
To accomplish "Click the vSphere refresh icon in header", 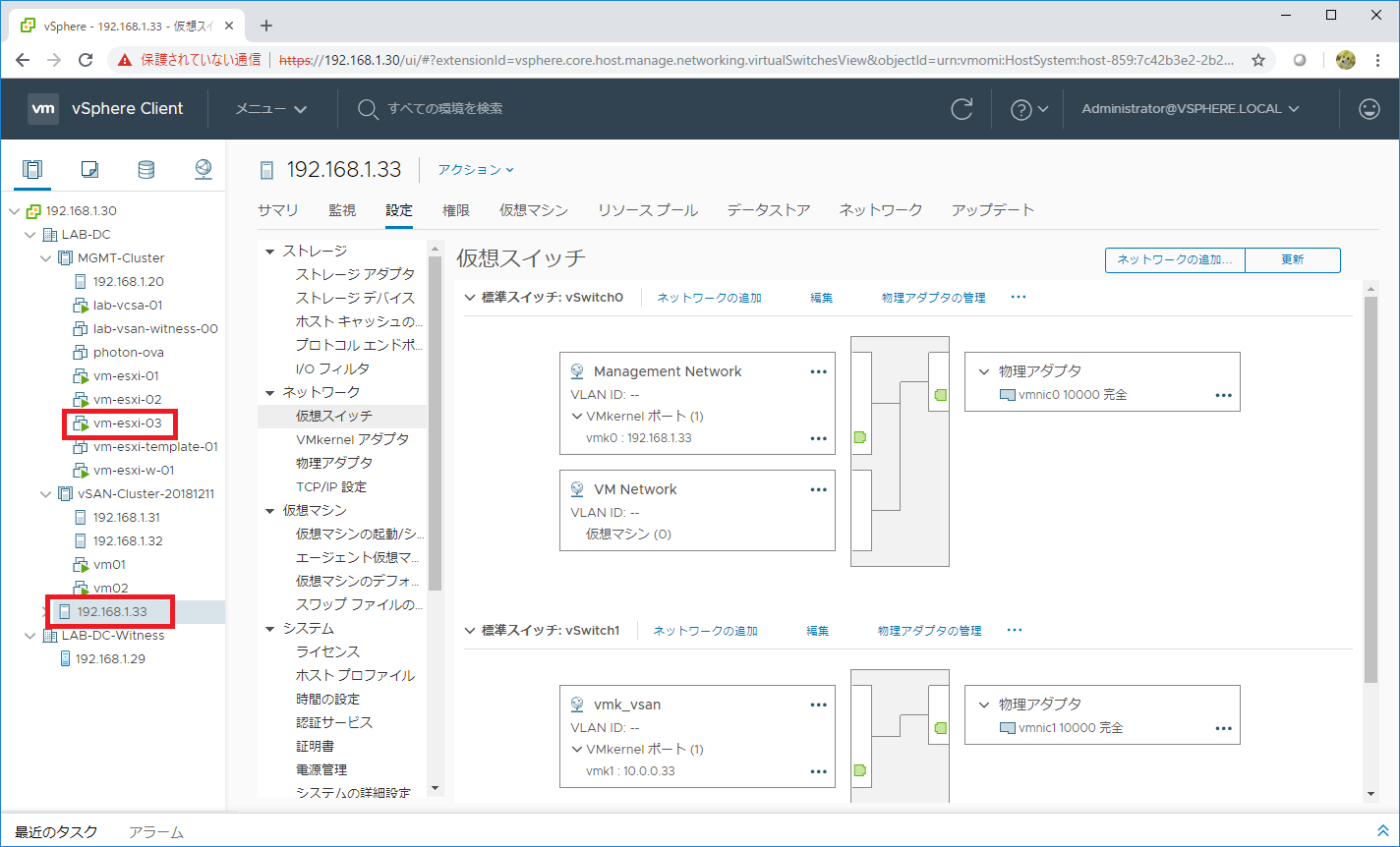I will coord(962,109).
